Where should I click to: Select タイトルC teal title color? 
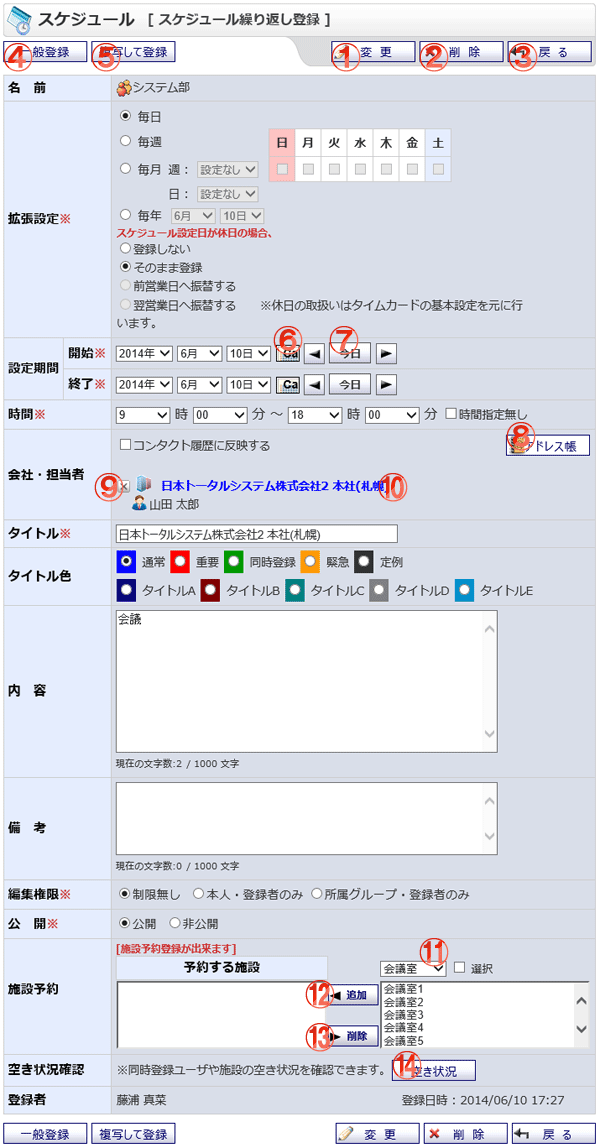click(x=297, y=590)
